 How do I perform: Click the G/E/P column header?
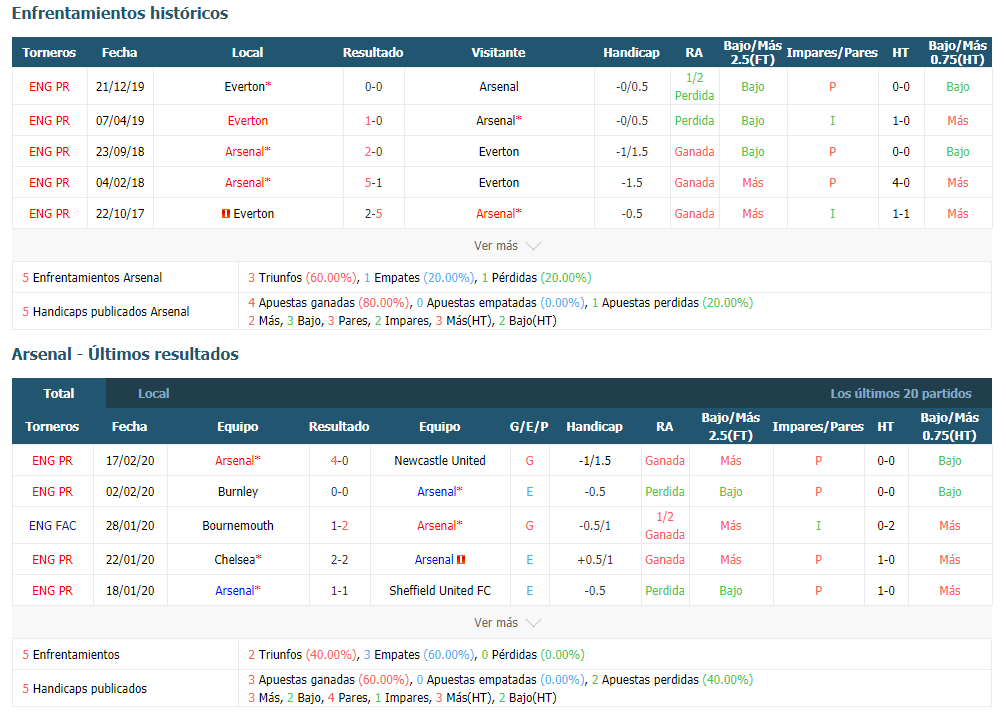coord(529,427)
